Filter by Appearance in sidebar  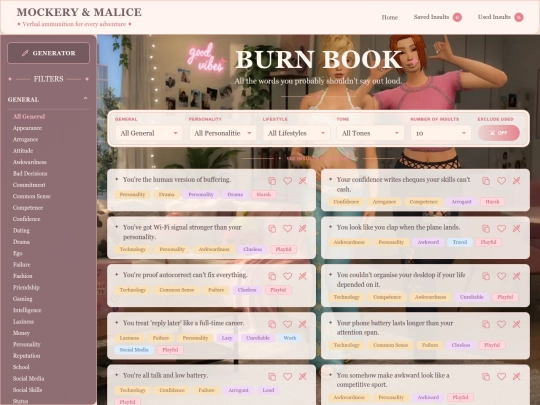click(27, 128)
